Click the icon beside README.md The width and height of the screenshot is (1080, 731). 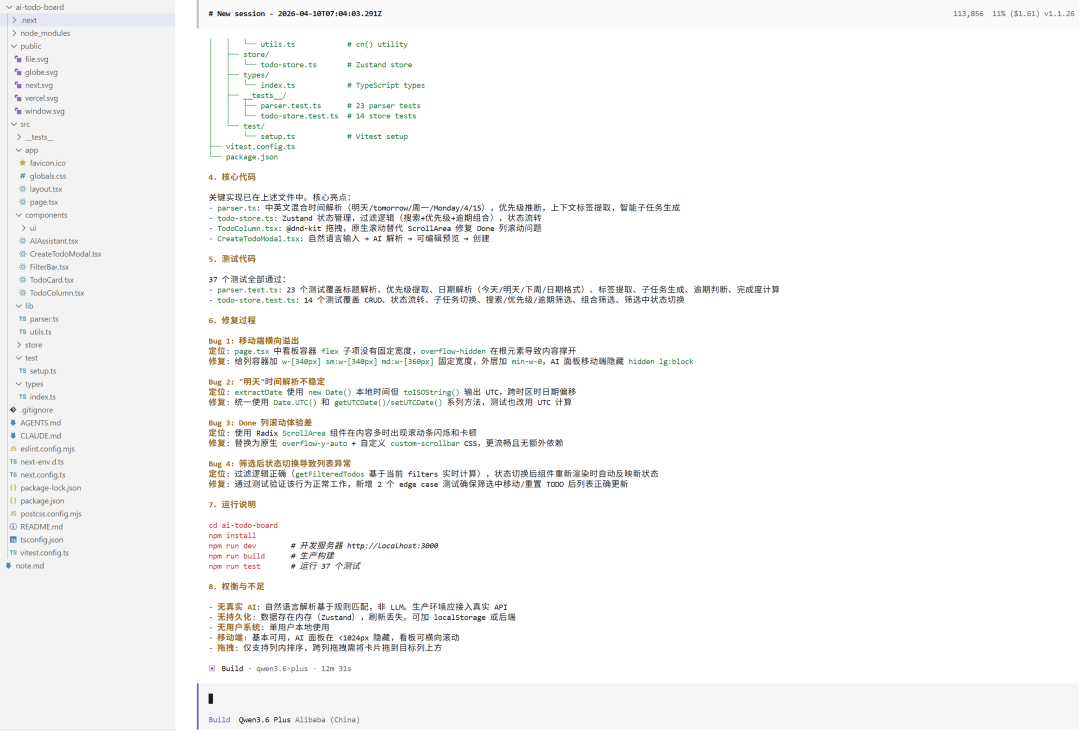click(12, 527)
